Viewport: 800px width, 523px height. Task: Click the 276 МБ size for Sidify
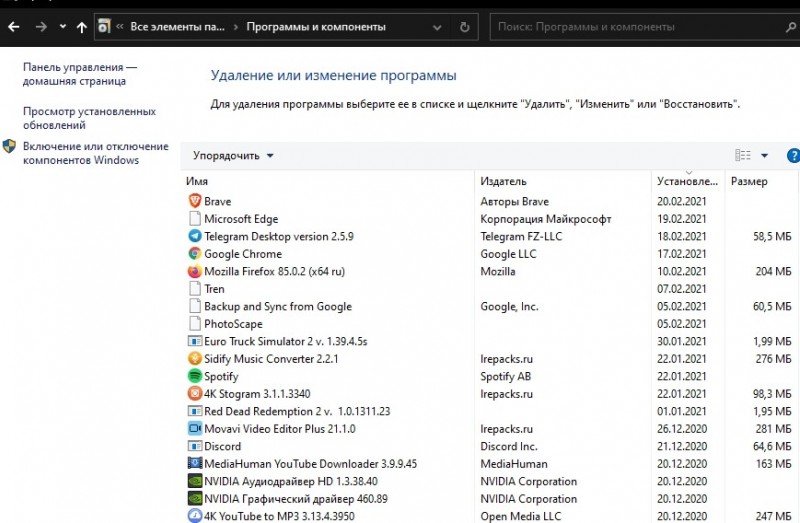[x=773, y=359]
